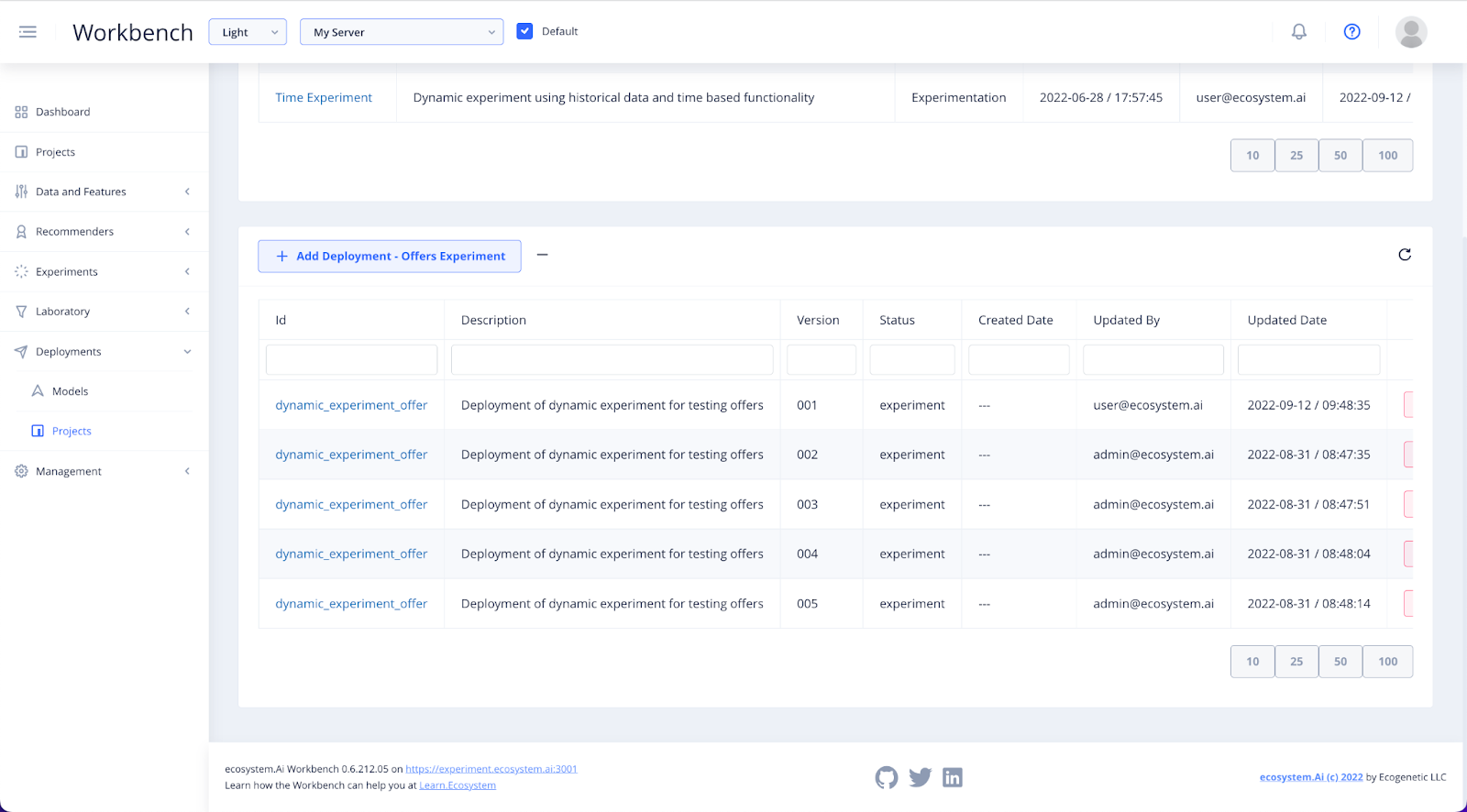Toggle the Default checkbox
The height and width of the screenshot is (812, 1467).
[524, 31]
